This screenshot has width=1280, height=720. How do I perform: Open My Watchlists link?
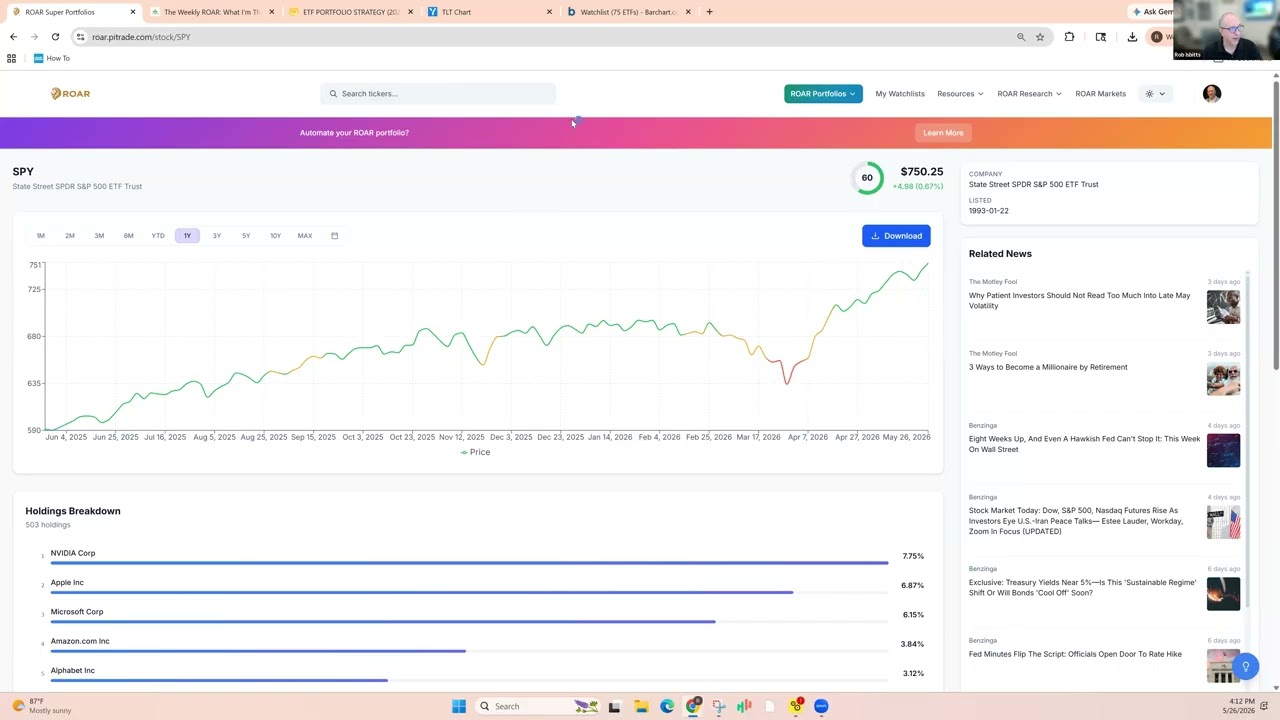click(x=900, y=94)
